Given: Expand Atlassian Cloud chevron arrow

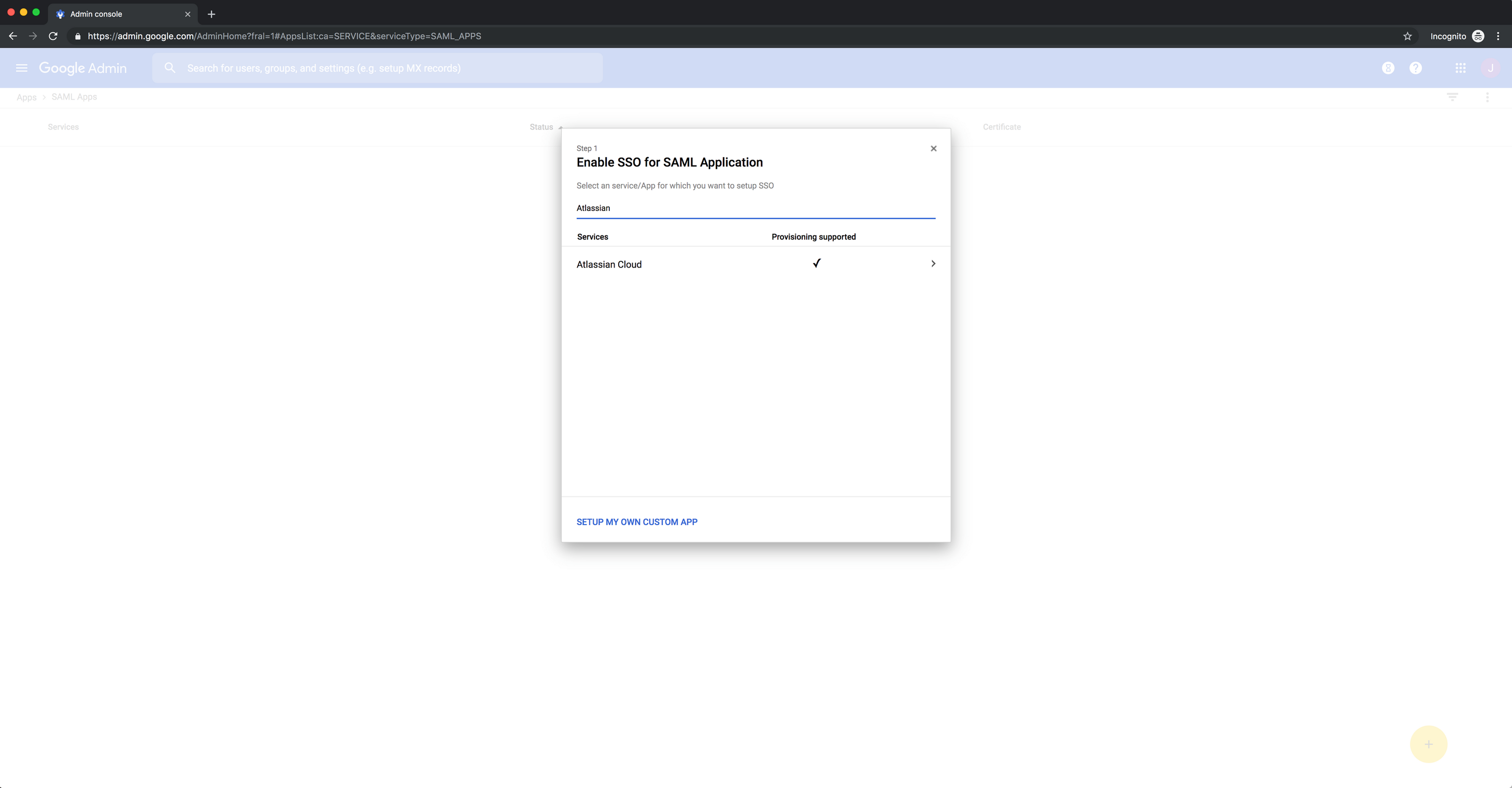Looking at the screenshot, I should pyautogui.click(x=933, y=264).
